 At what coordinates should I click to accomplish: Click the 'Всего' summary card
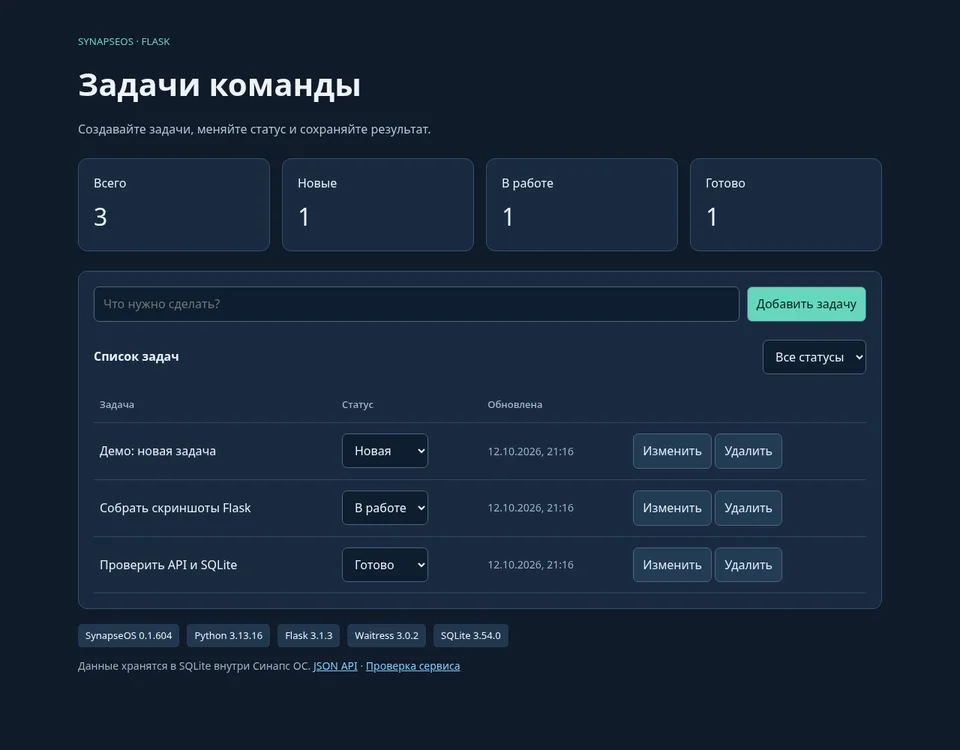174,204
